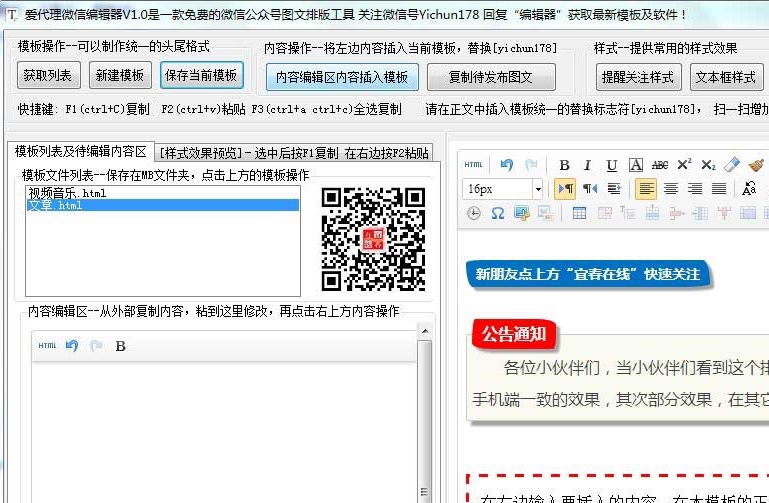Open 文本框样式 styles

[x=726, y=77]
